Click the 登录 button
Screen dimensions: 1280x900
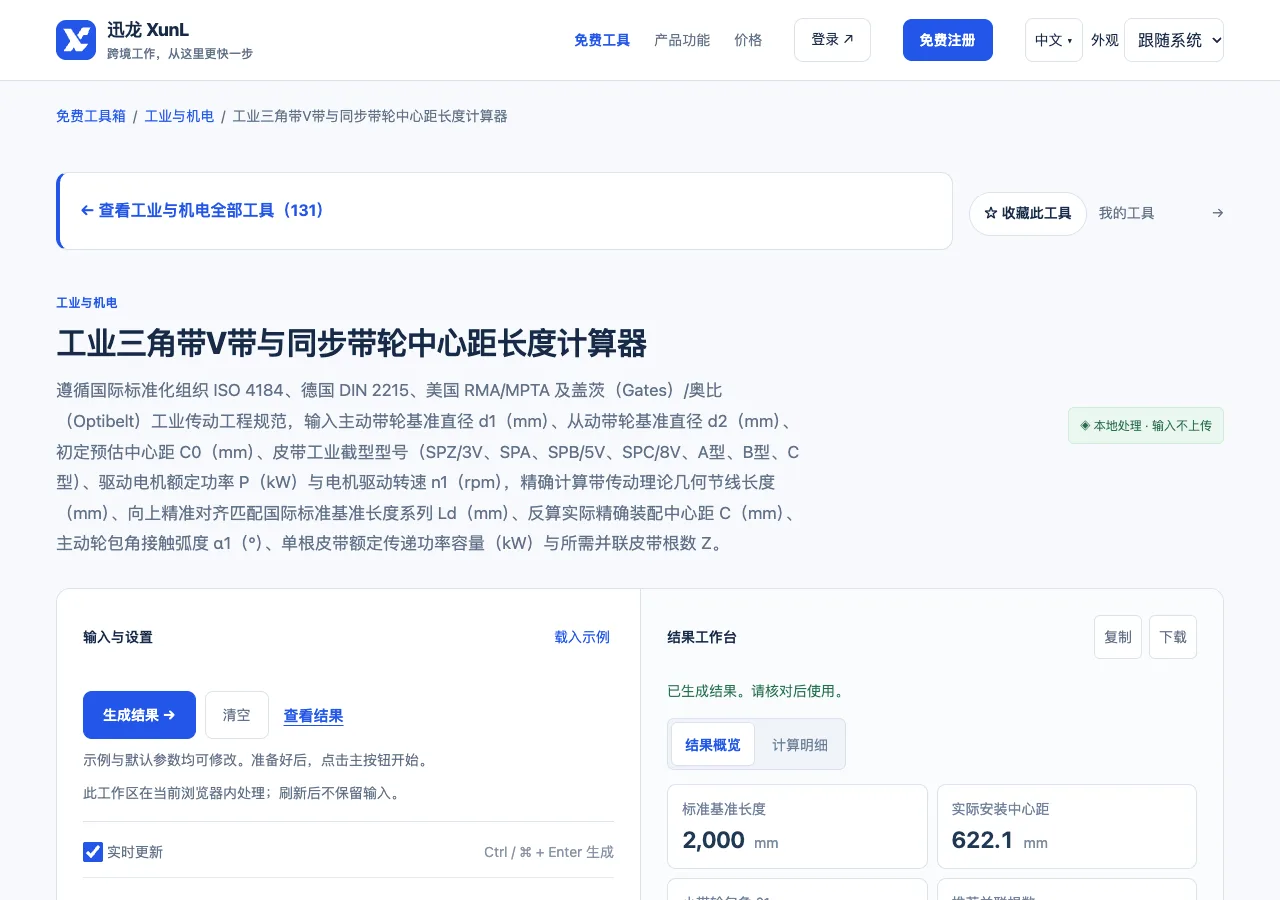[x=832, y=40]
